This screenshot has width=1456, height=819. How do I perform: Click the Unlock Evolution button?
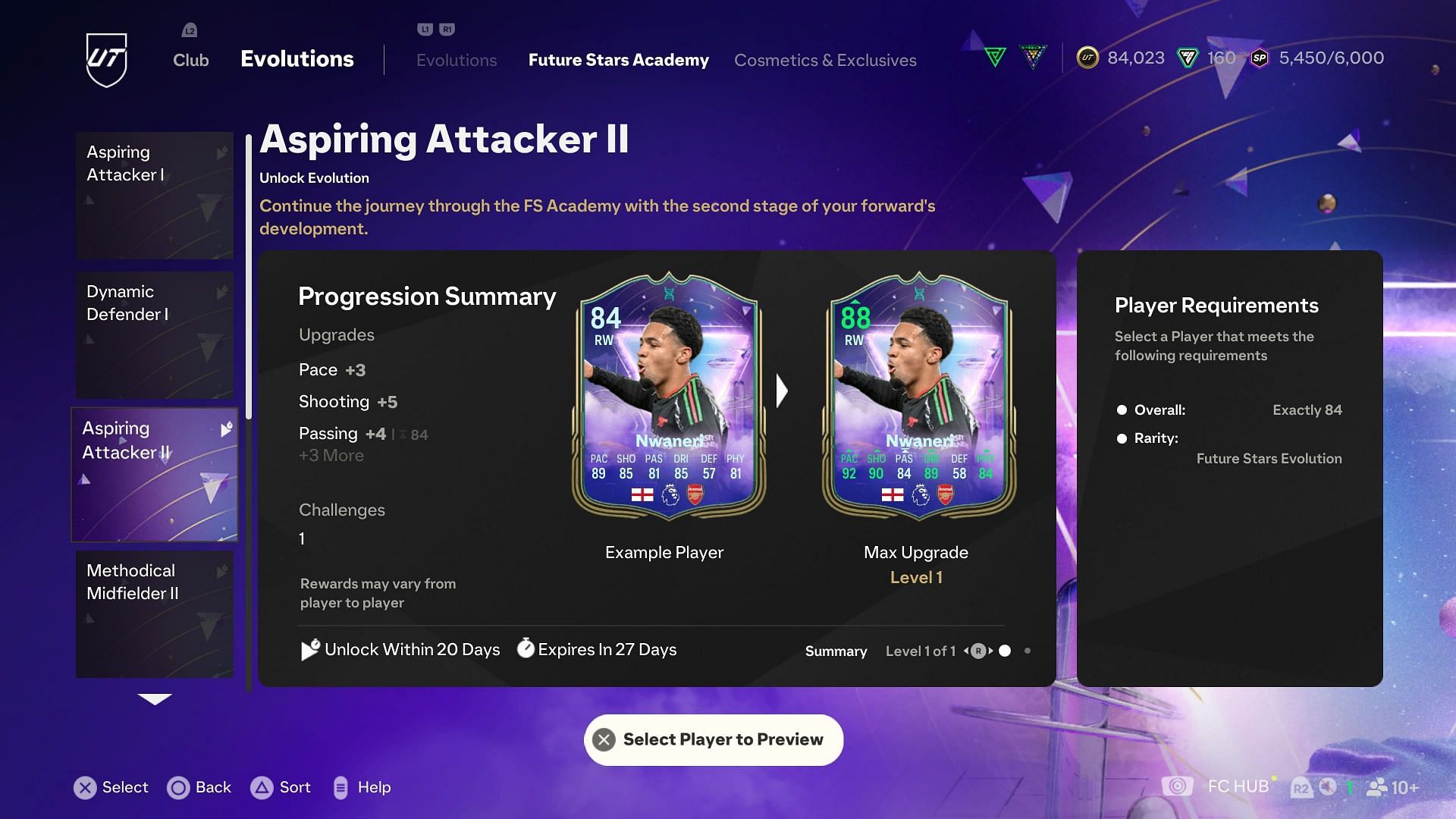(313, 177)
